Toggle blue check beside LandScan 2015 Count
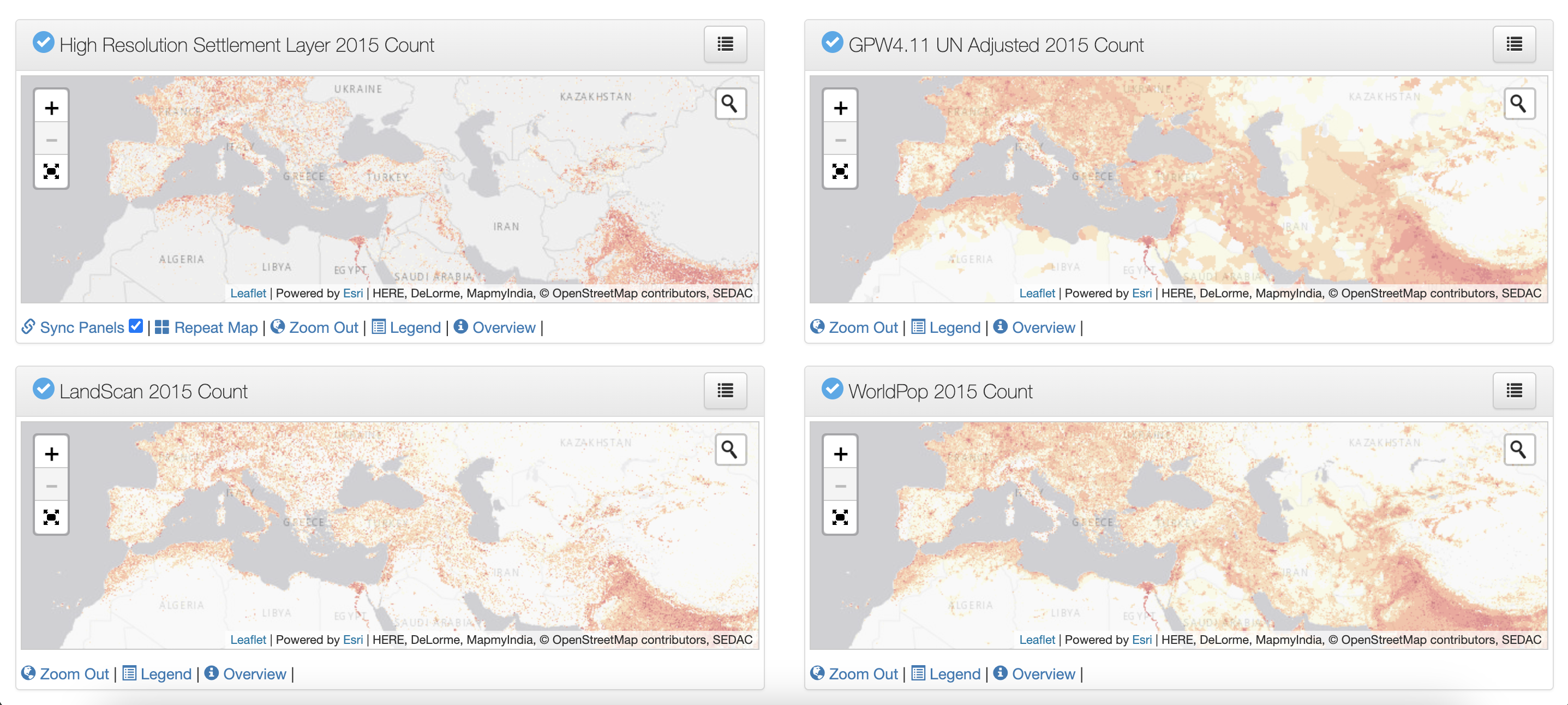Screen dimensions: 1568x705 pos(43,389)
